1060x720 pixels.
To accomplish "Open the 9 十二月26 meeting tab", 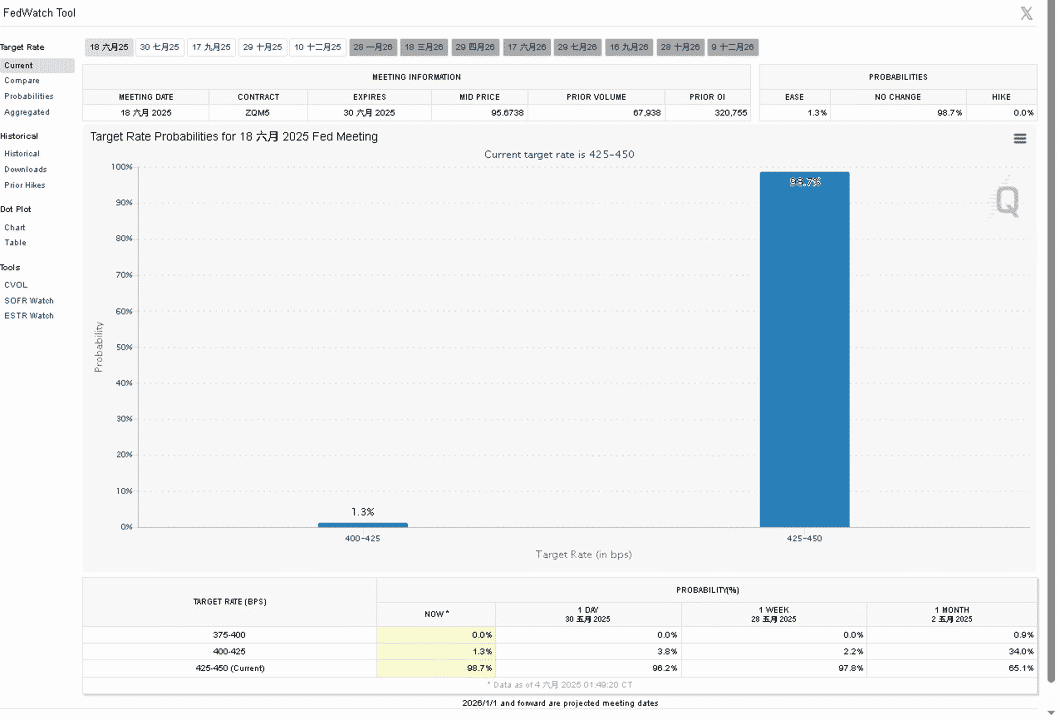I will coord(733,47).
